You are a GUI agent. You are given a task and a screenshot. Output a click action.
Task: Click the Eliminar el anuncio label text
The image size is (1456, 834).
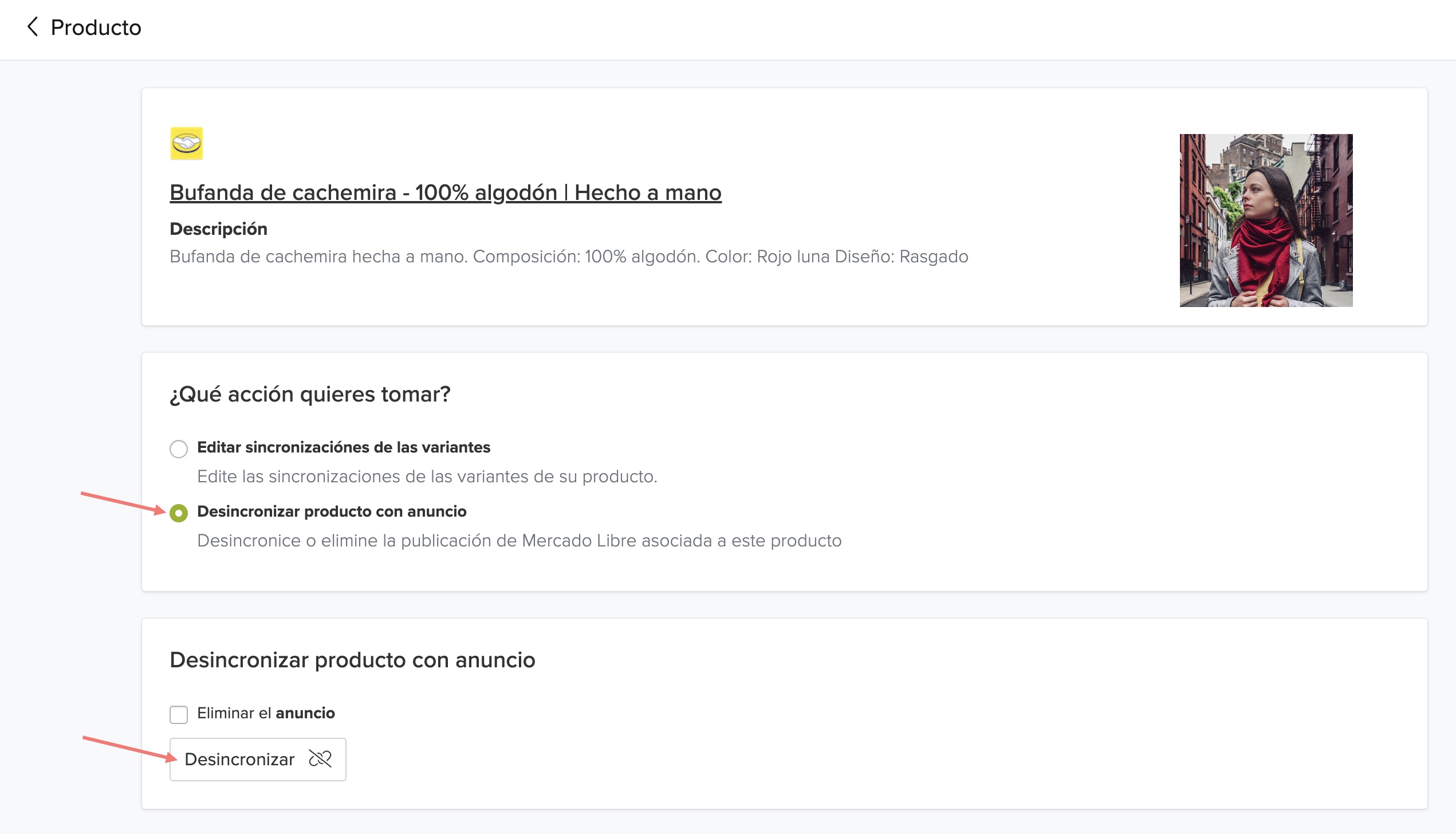click(266, 713)
